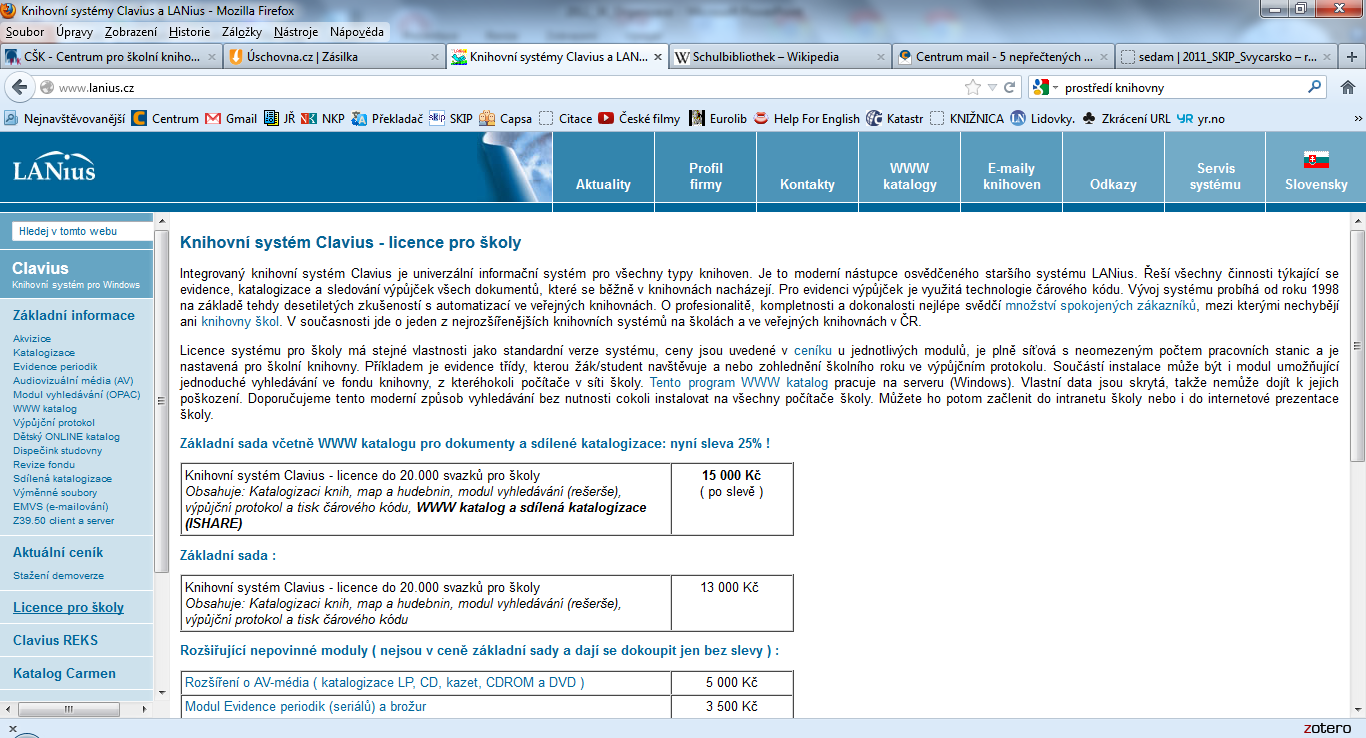Switch to the Centrum mail tab
This screenshot has width=1366, height=738.
click(x=1001, y=57)
